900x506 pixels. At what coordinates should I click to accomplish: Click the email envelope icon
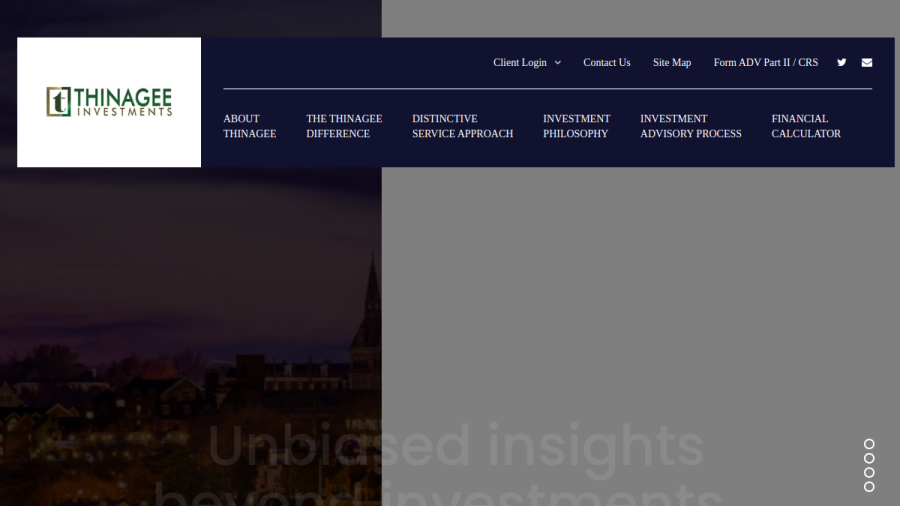tap(867, 63)
